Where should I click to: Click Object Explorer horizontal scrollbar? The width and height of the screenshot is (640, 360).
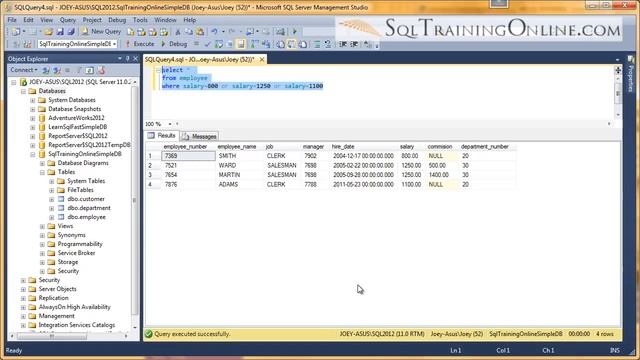pos(52,336)
